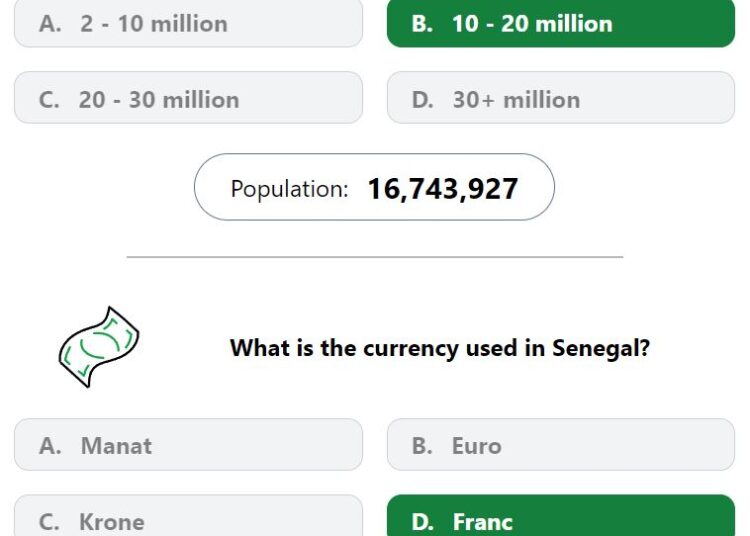Click the Senegal currency question text
The height and width of the screenshot is (536, 750).
point(440,348)
